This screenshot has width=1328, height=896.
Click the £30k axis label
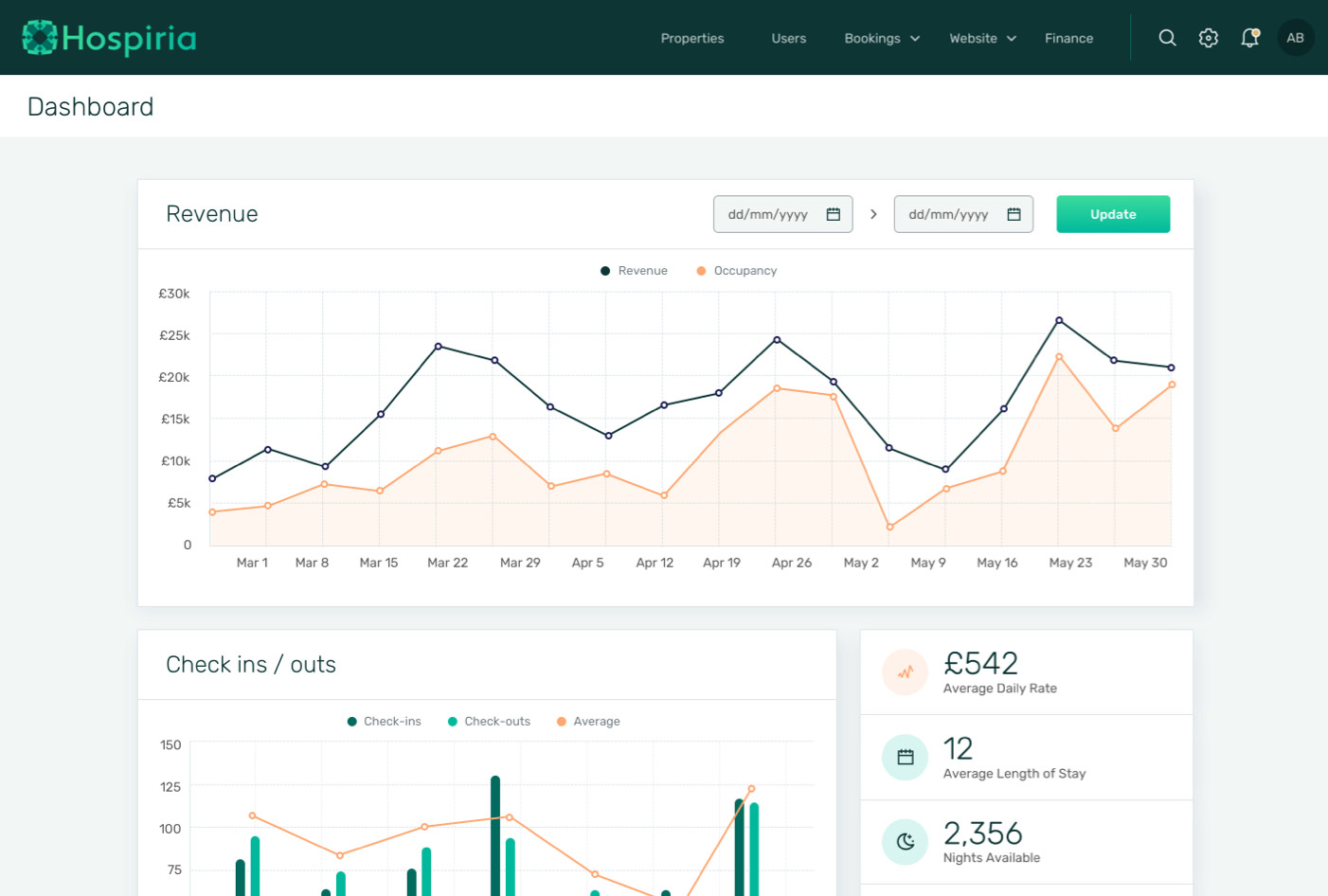coord(174,294)
